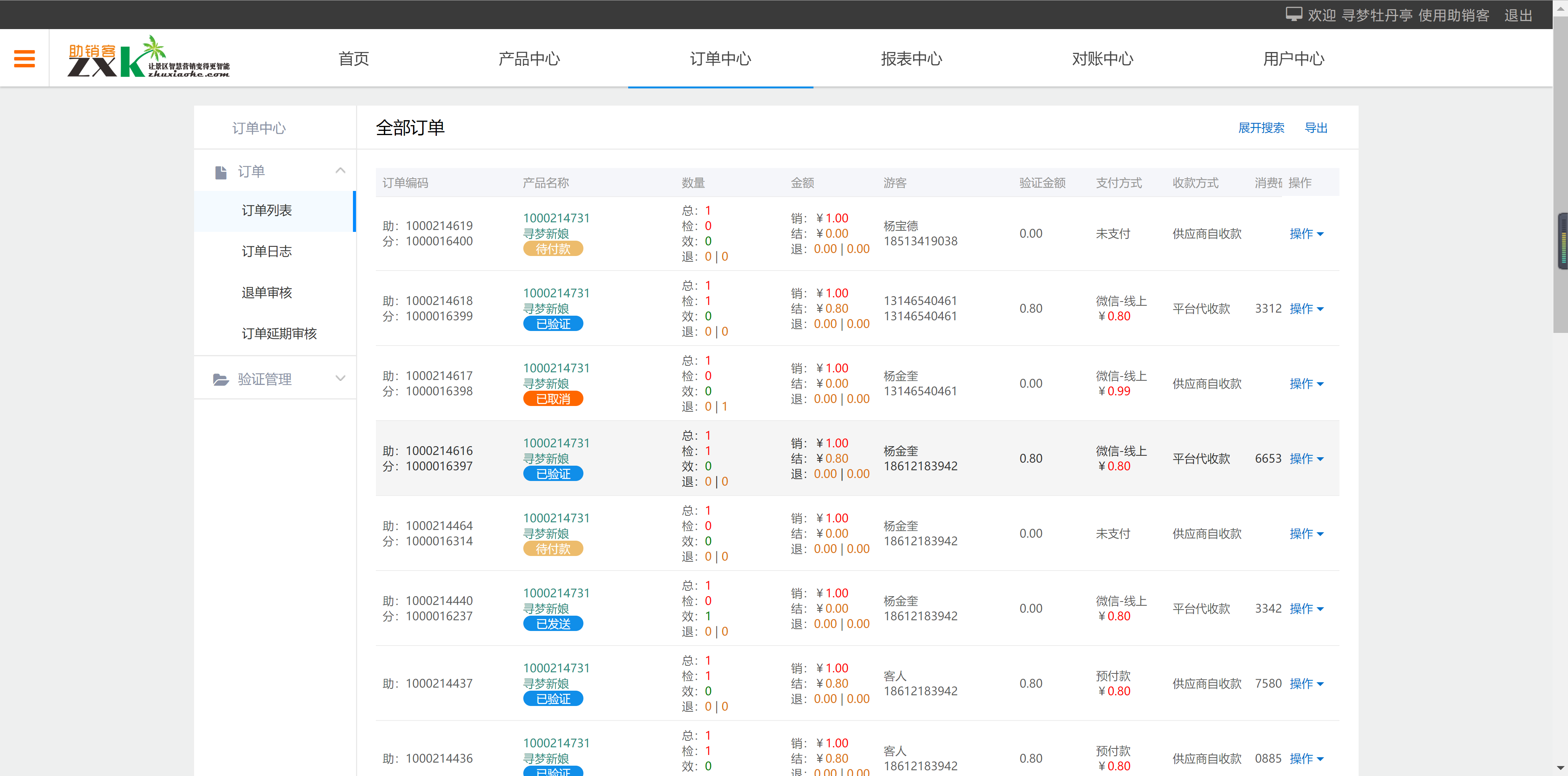Click 退出 to log out

pyautogui.click(x=1517, y=15)
